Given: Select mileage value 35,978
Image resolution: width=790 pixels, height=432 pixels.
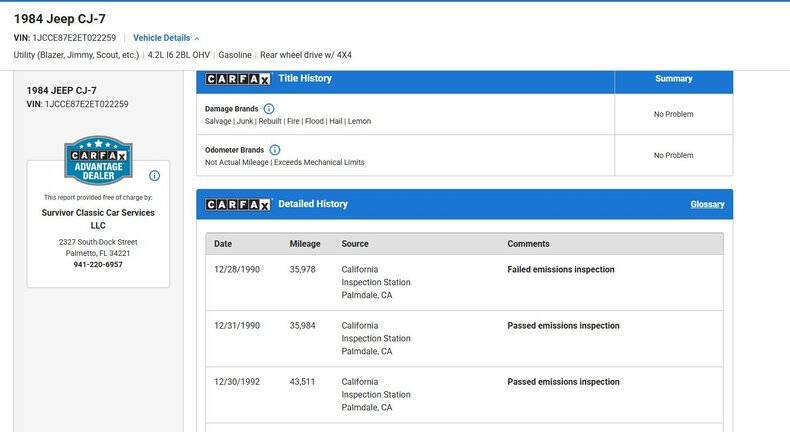Looking at the screenshot, I should coord(302,269).
